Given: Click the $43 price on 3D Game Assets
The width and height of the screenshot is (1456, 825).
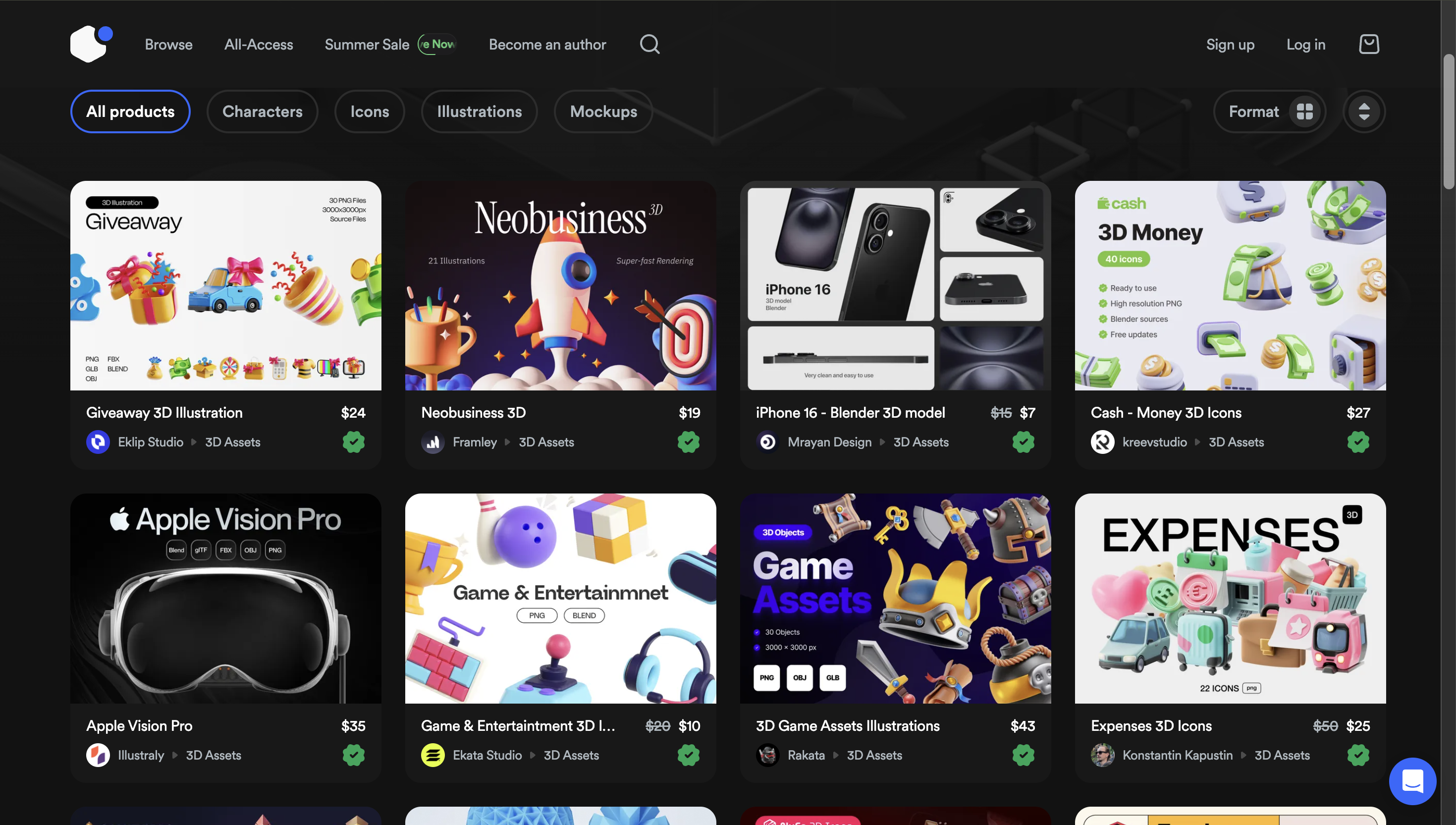Looking at the screenshot, I should click(x=1023, y=726).
